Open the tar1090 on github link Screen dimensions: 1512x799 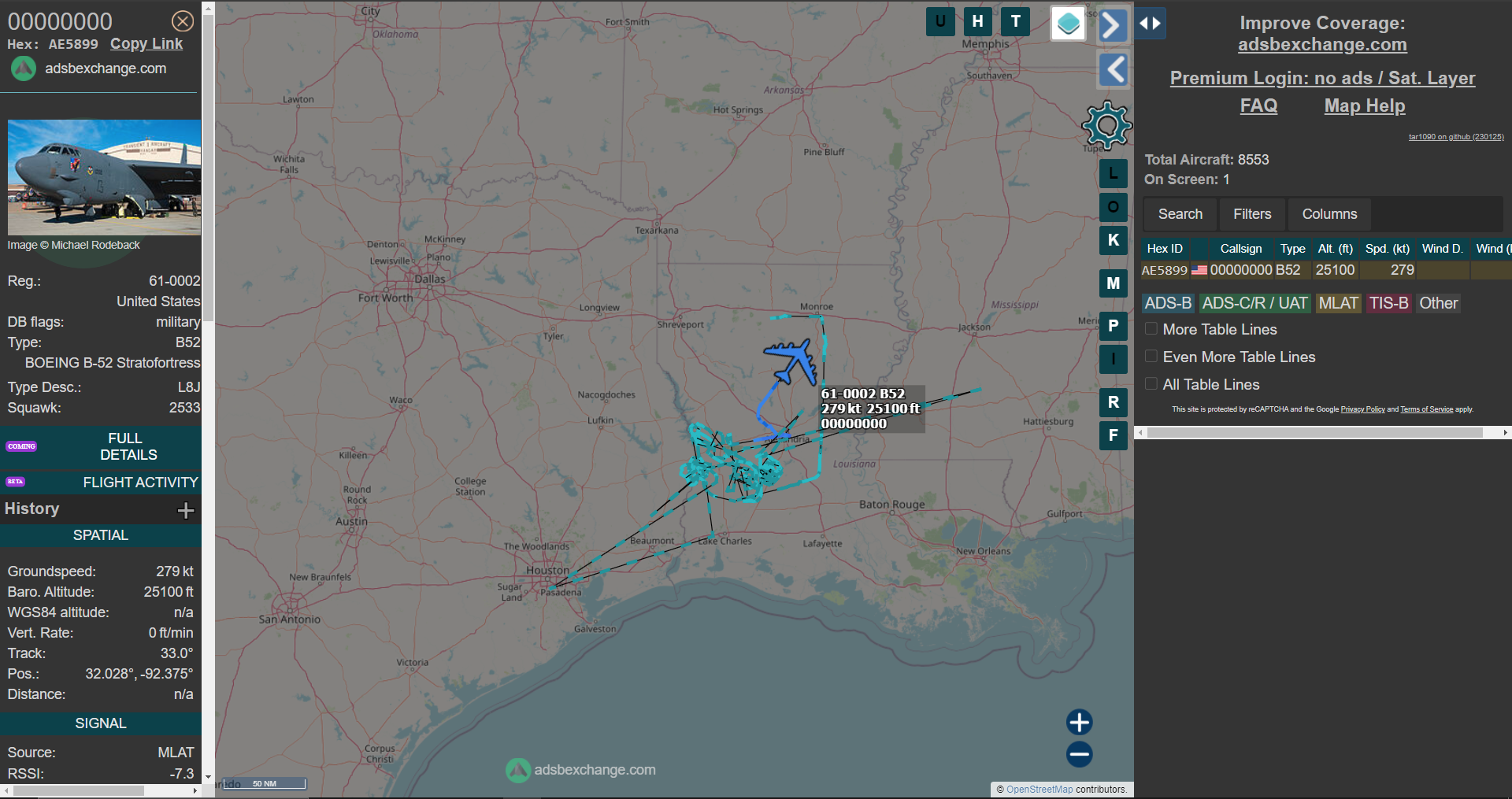1456,137
